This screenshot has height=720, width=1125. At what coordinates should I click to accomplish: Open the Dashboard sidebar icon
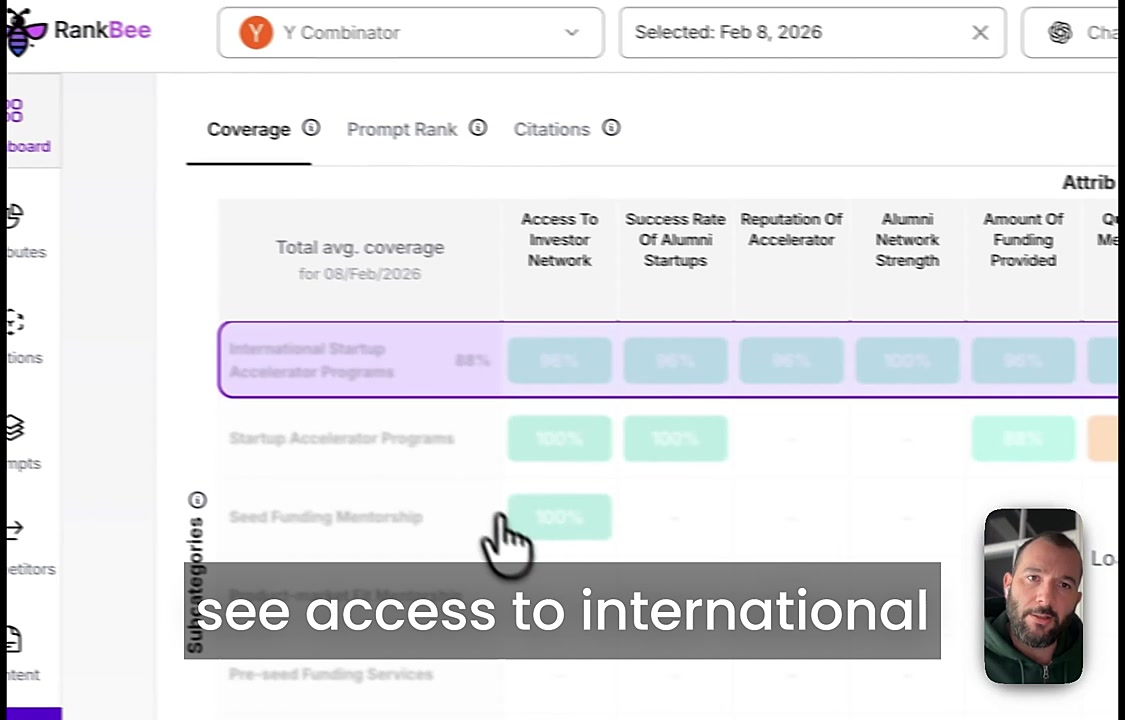(16, 110)
